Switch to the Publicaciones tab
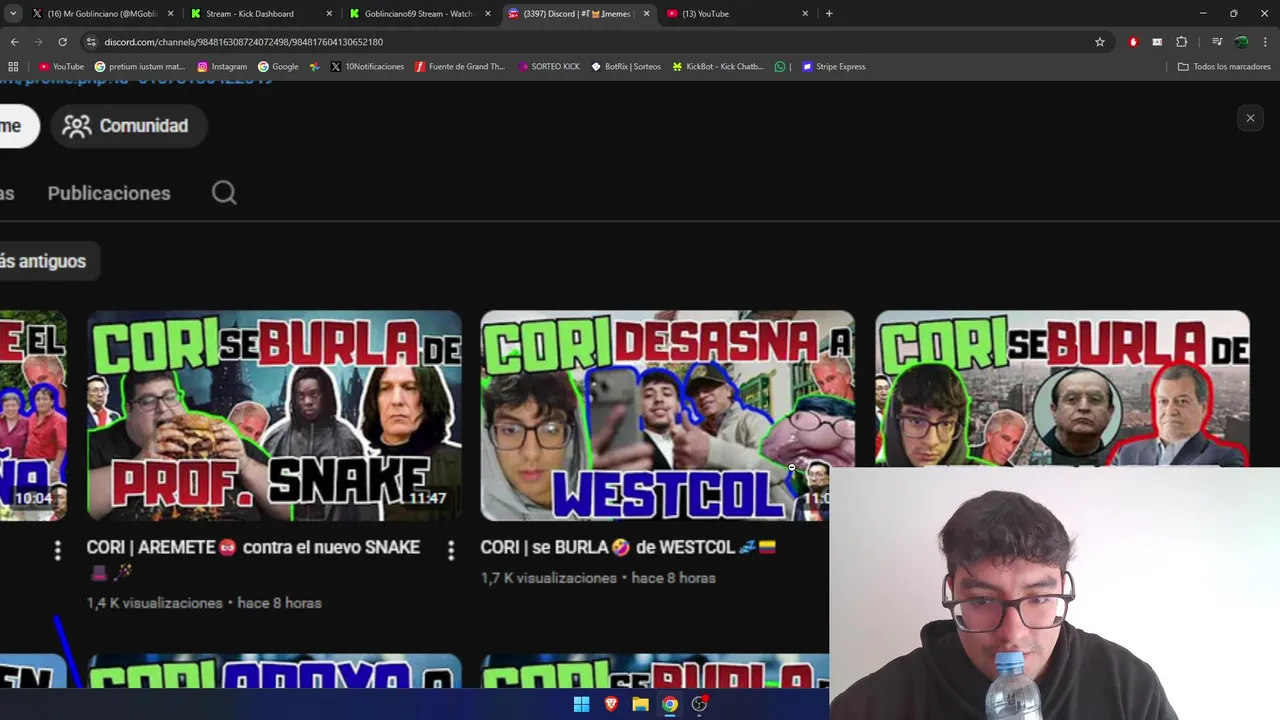The image size is (1280, 720). click(109, 193)
